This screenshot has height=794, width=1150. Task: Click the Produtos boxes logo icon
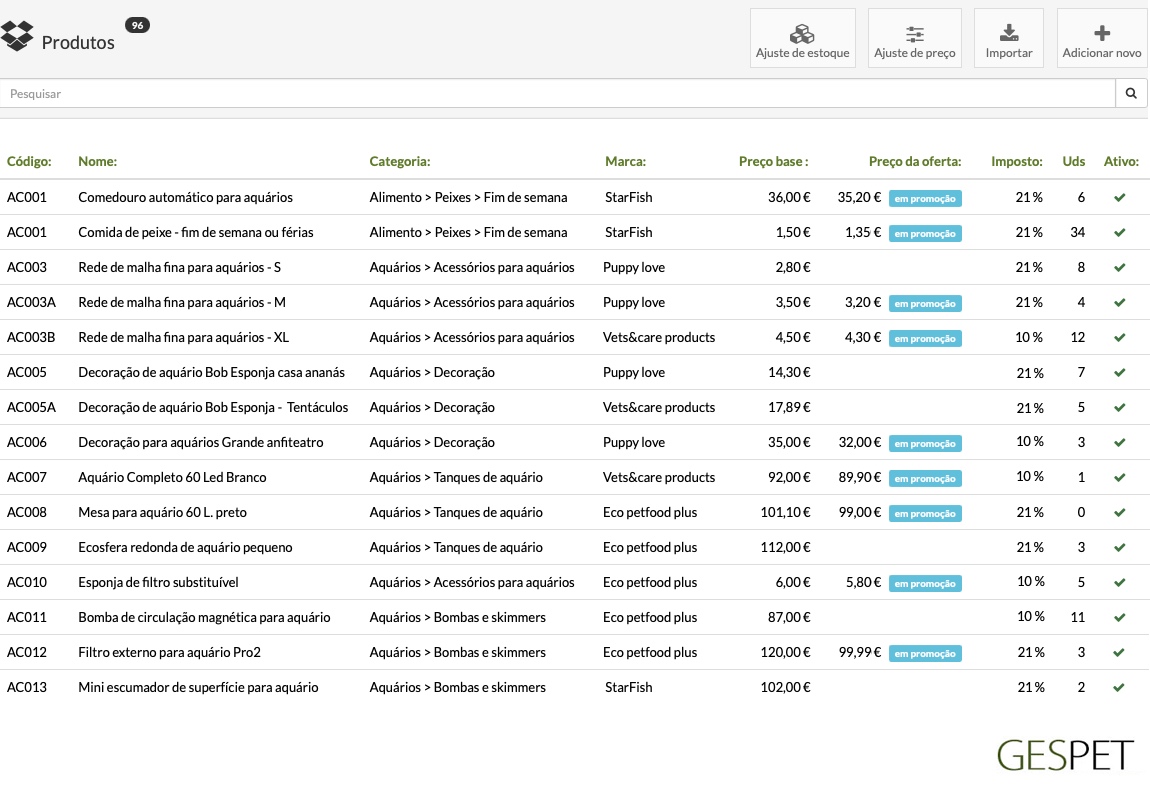[17, 36]
